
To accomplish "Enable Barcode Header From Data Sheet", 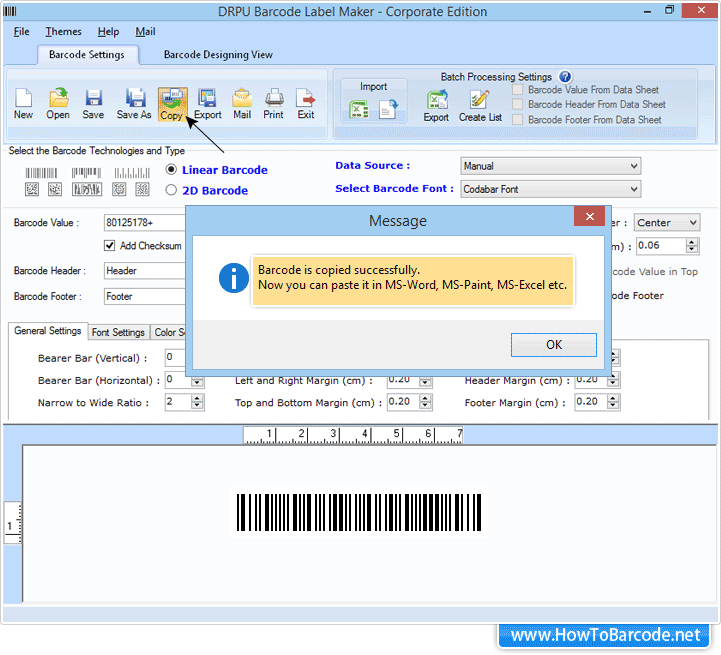I will tap(518, 104).
